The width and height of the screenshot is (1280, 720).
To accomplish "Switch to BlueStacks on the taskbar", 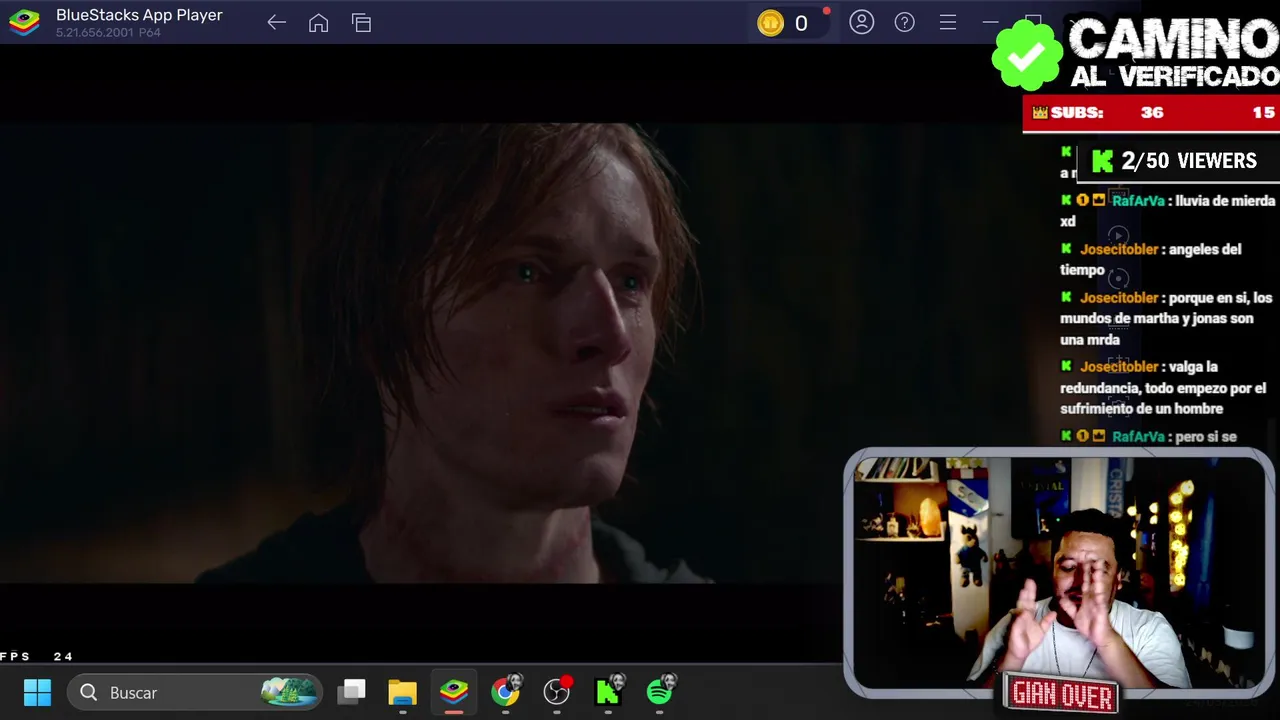I will pyautogui.click(x=454, y=692).
